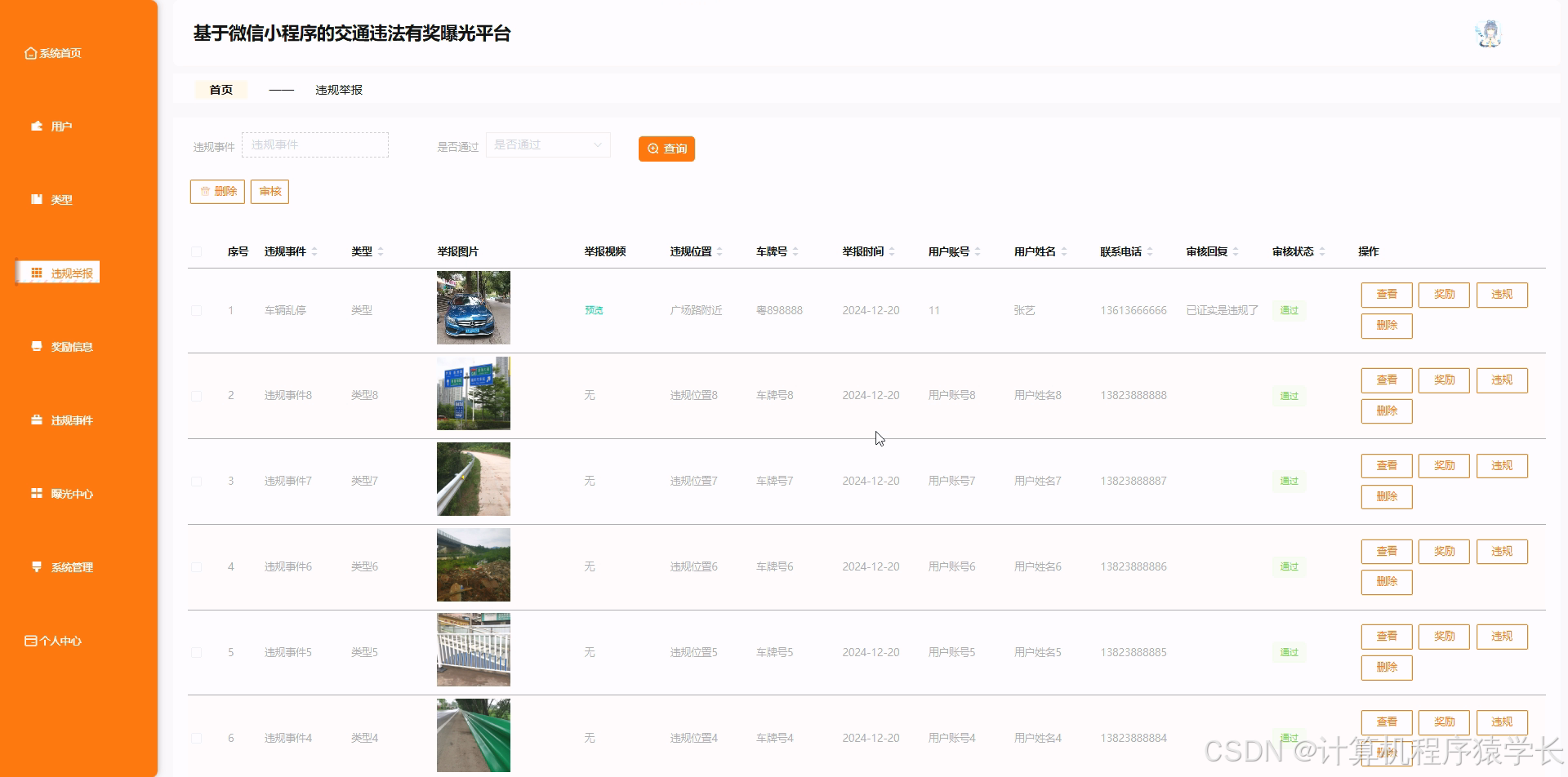This screenshot has width=1568, height=777.
Task: Open the 是否通过 filter dropdown
Action: (547, 144)
